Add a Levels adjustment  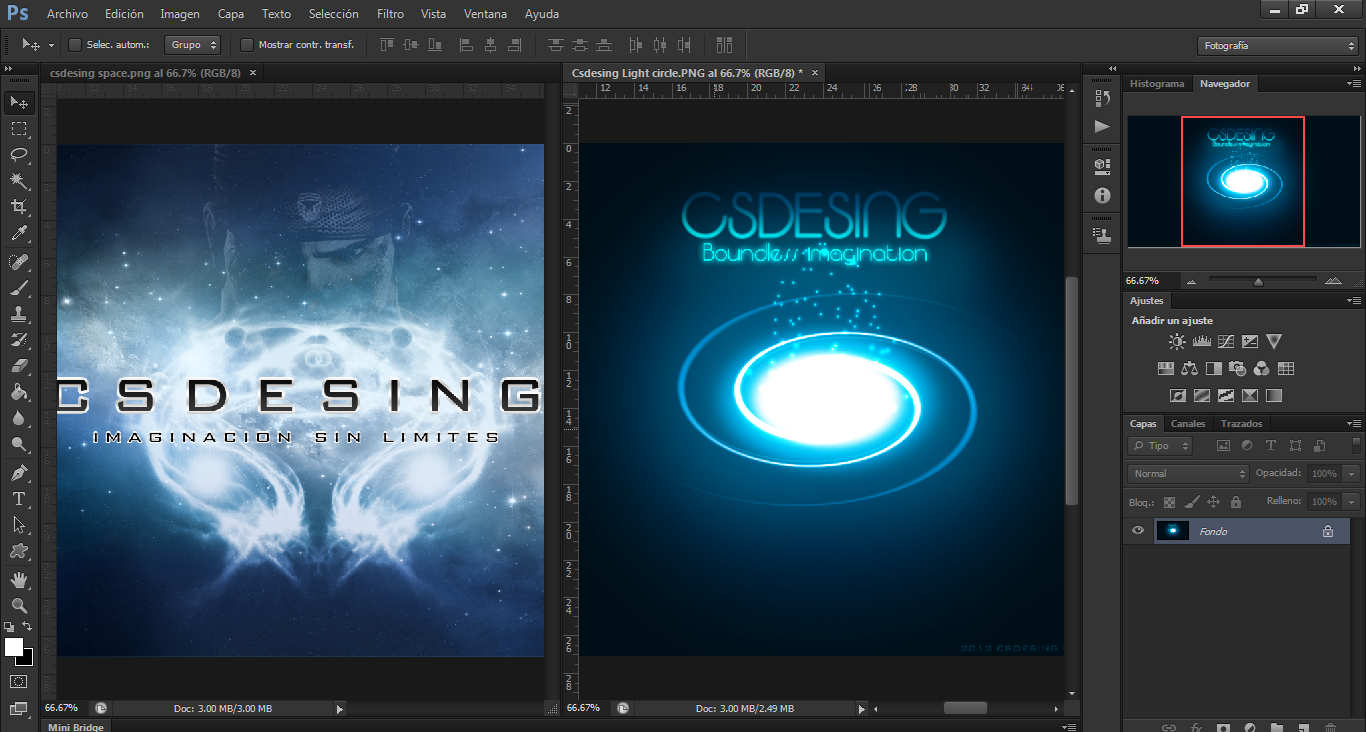[1201, 342]
